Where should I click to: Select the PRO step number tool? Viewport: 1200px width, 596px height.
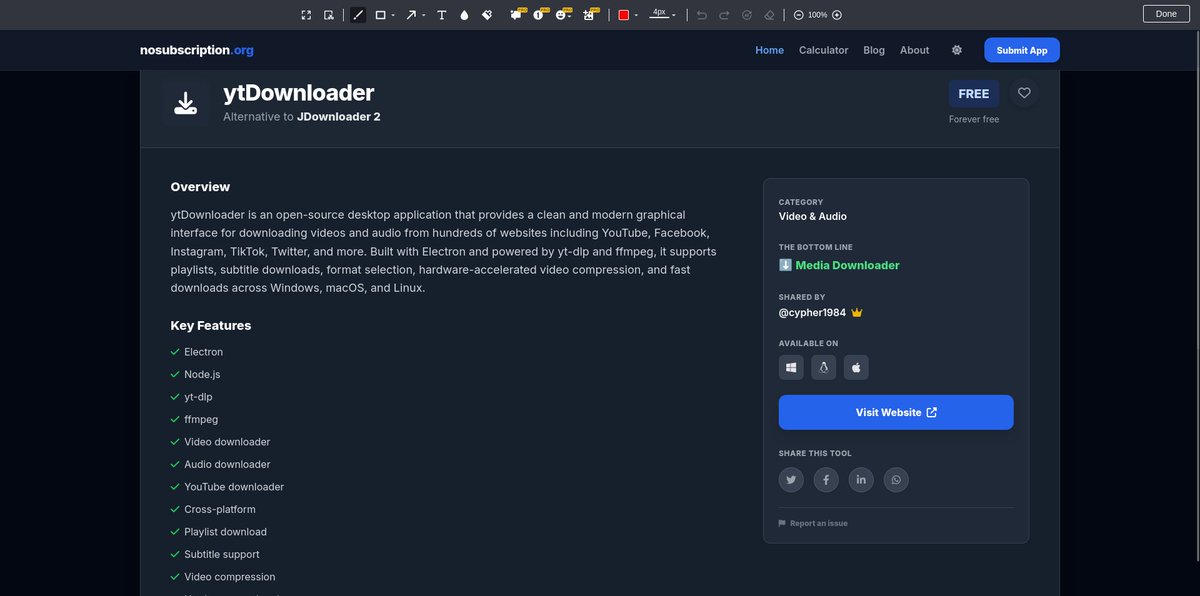(541, 14)
